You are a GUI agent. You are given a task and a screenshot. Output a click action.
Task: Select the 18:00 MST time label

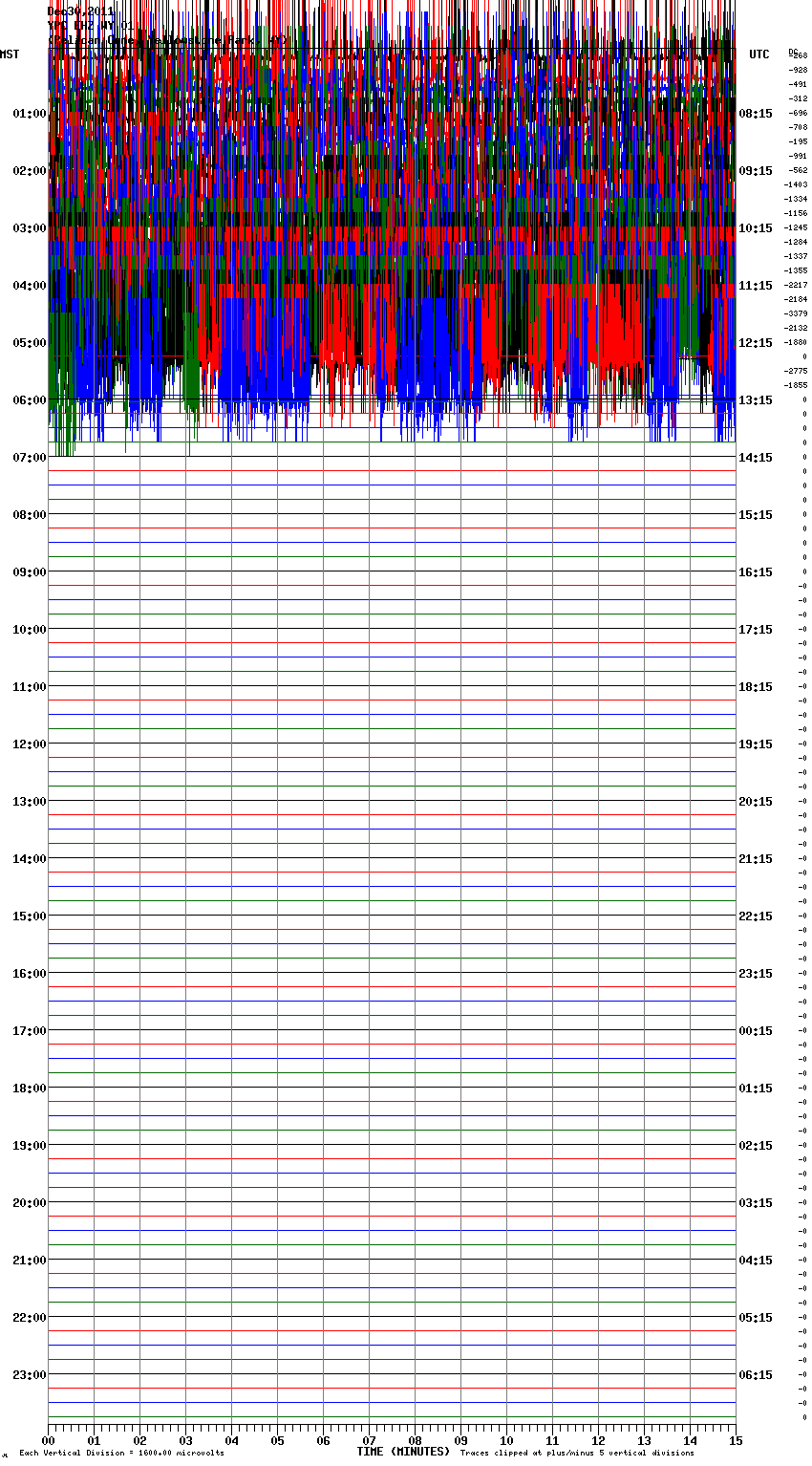click(29, 1089)
